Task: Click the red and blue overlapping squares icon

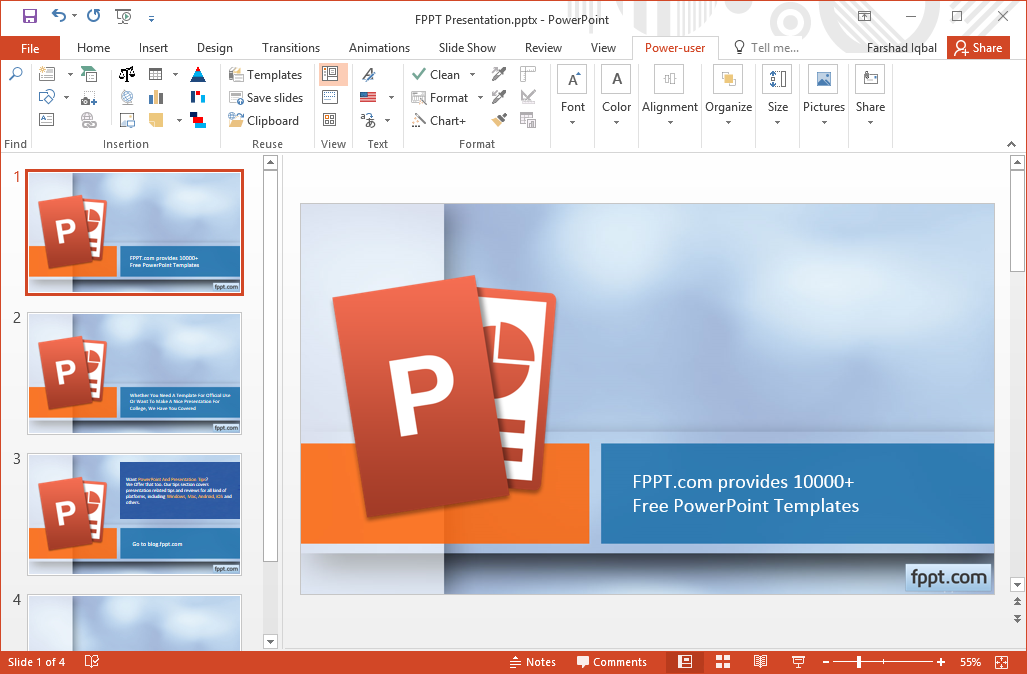Action: 198,120
